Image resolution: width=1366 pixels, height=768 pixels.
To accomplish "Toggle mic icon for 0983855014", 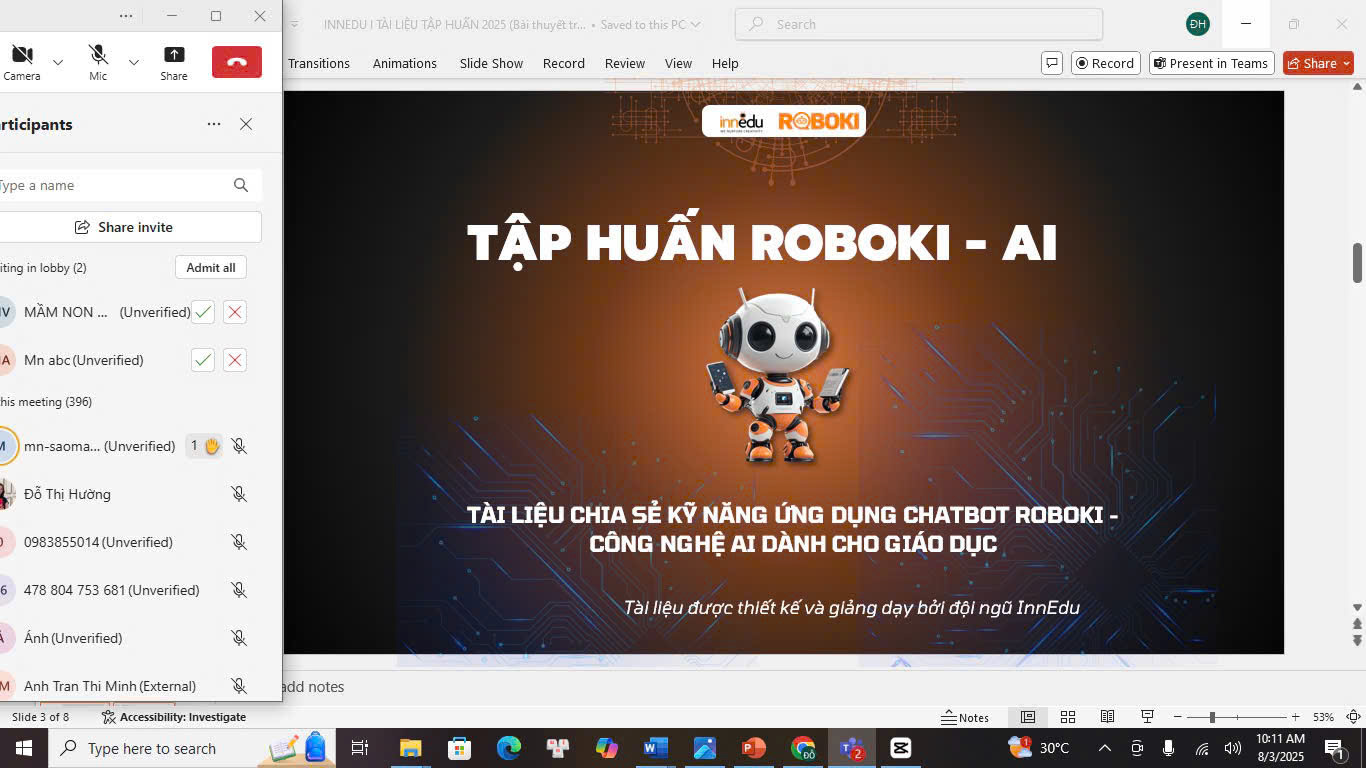I will coord(239,542).
